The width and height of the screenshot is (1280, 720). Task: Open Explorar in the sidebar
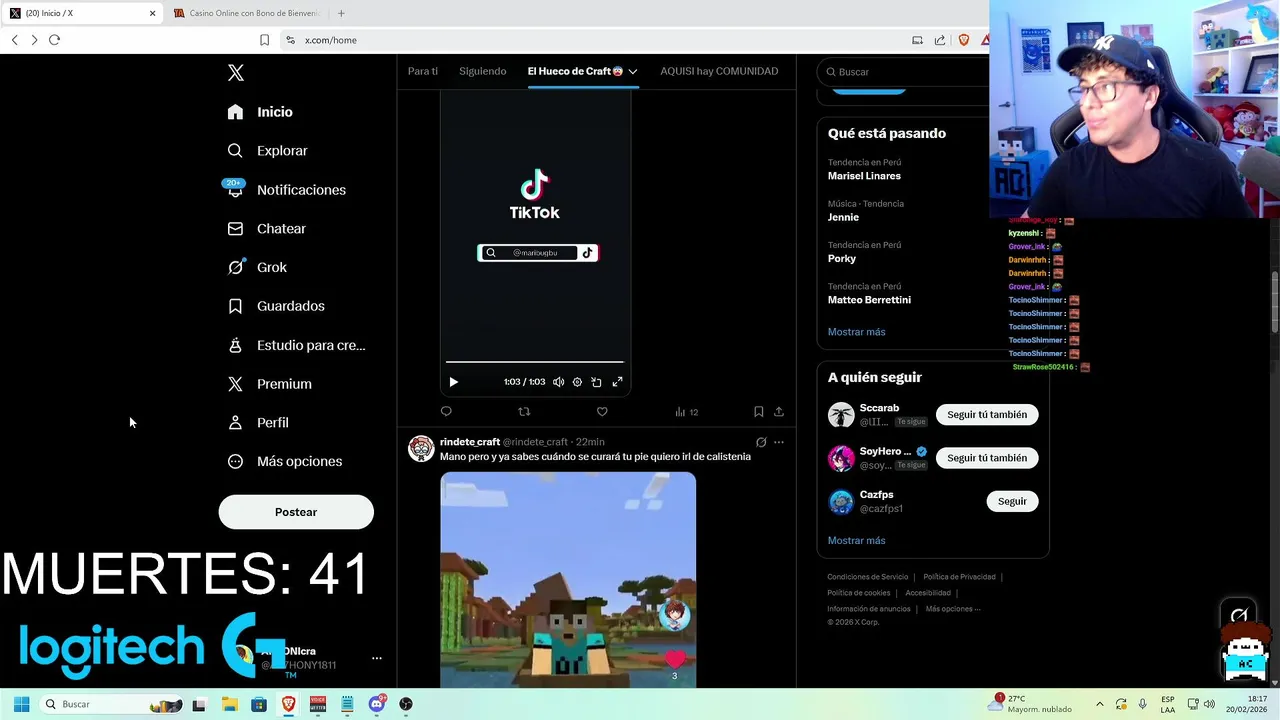[267, 151]
